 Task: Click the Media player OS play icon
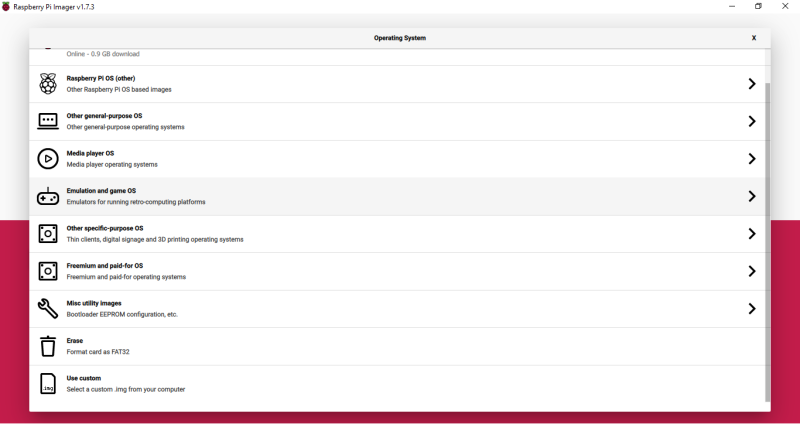48,159
